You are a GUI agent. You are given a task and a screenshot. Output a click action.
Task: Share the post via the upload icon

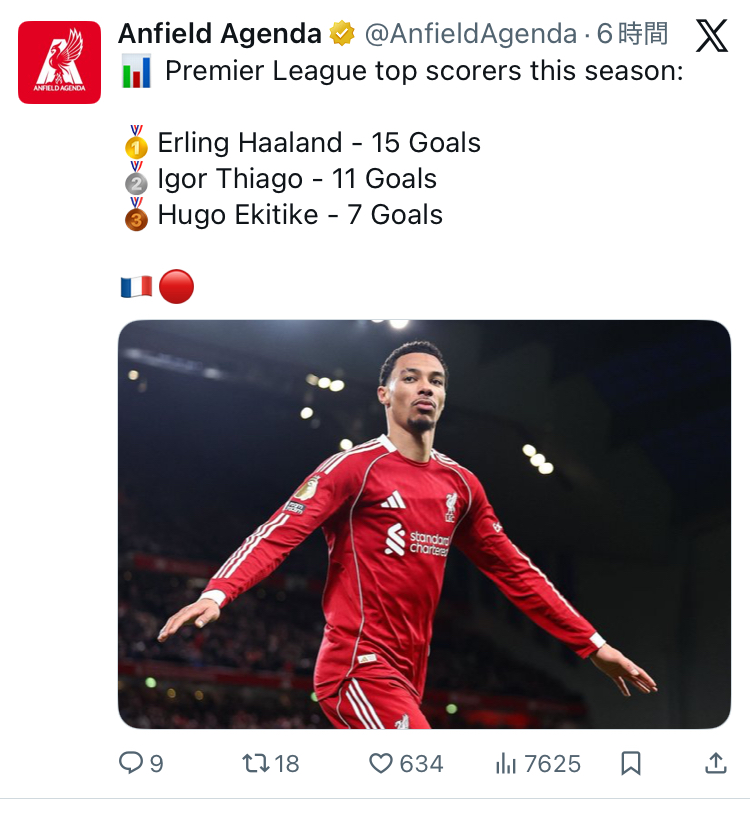pos(715,763)
